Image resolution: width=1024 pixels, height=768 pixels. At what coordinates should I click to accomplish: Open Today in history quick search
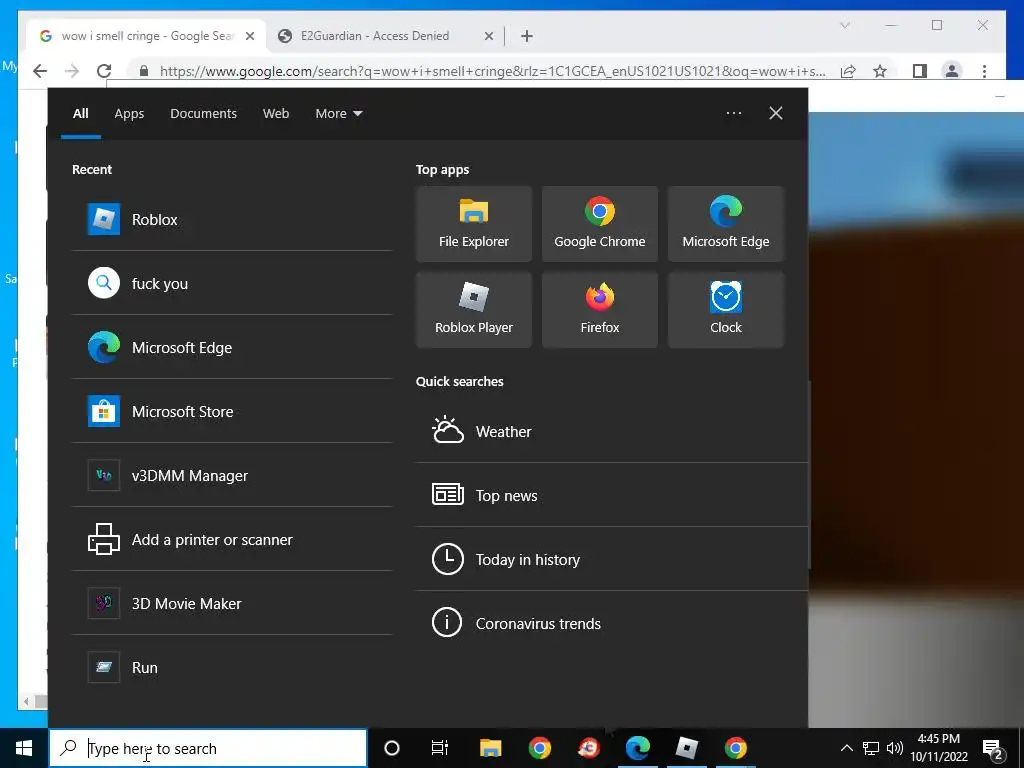tap(612, 559)
